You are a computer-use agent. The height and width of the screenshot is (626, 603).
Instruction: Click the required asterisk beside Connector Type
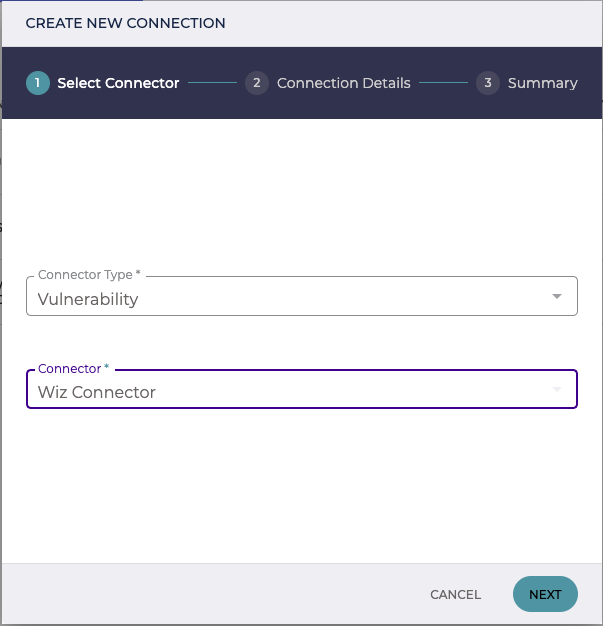[x=138, y=272]
